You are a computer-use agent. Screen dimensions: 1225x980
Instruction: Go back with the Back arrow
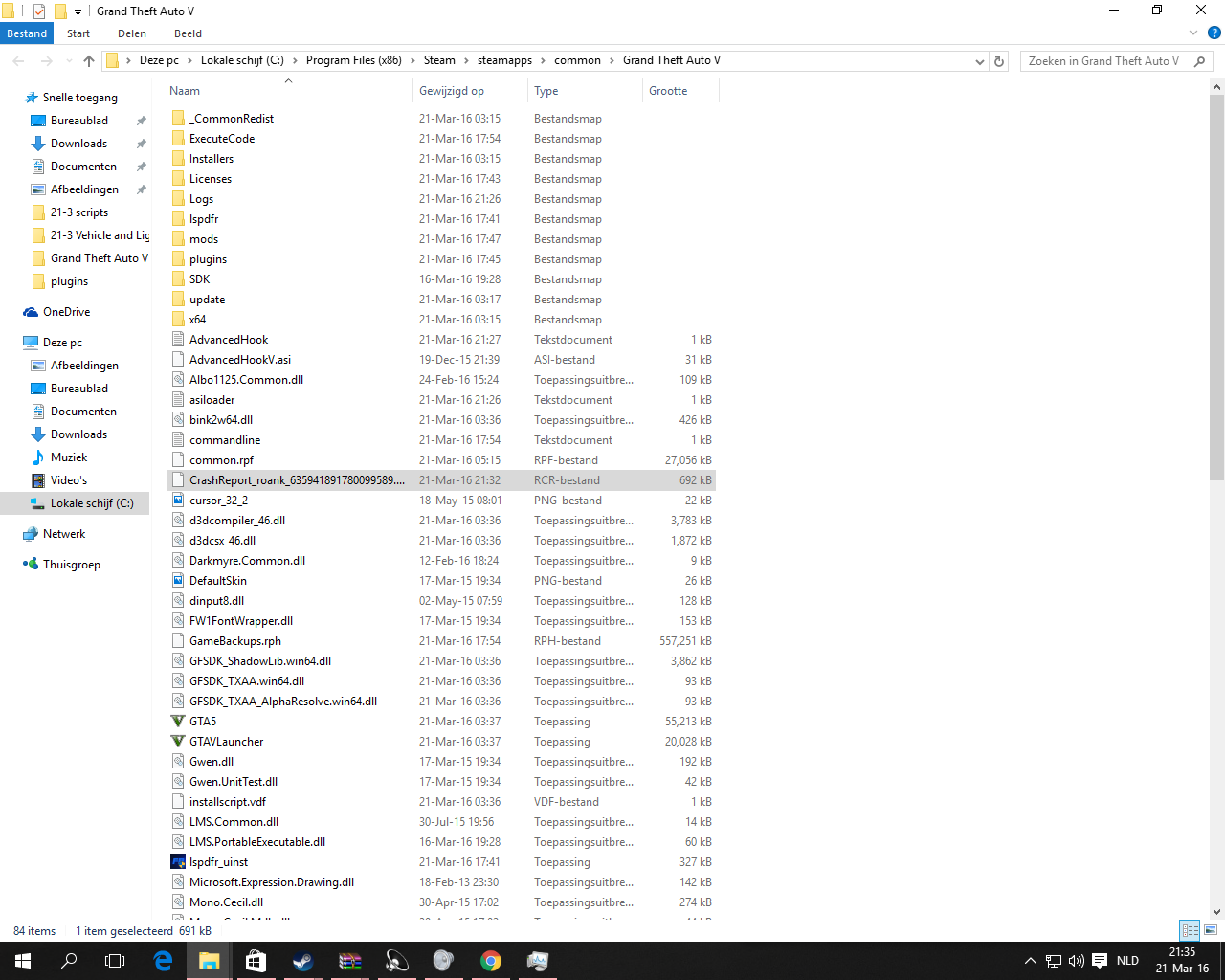coord(19,60)
